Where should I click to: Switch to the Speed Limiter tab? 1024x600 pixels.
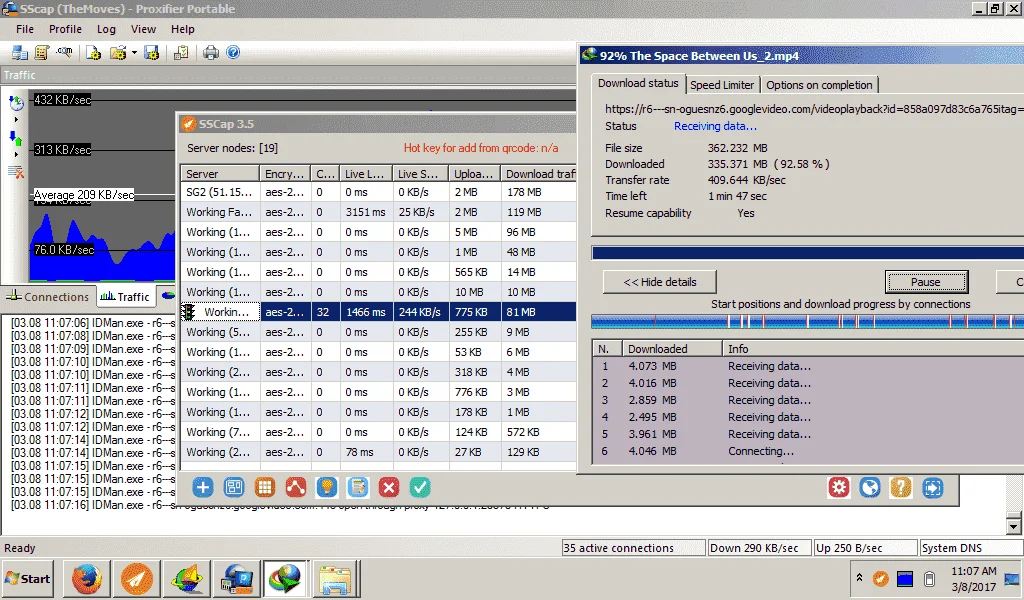coord(722,85)
